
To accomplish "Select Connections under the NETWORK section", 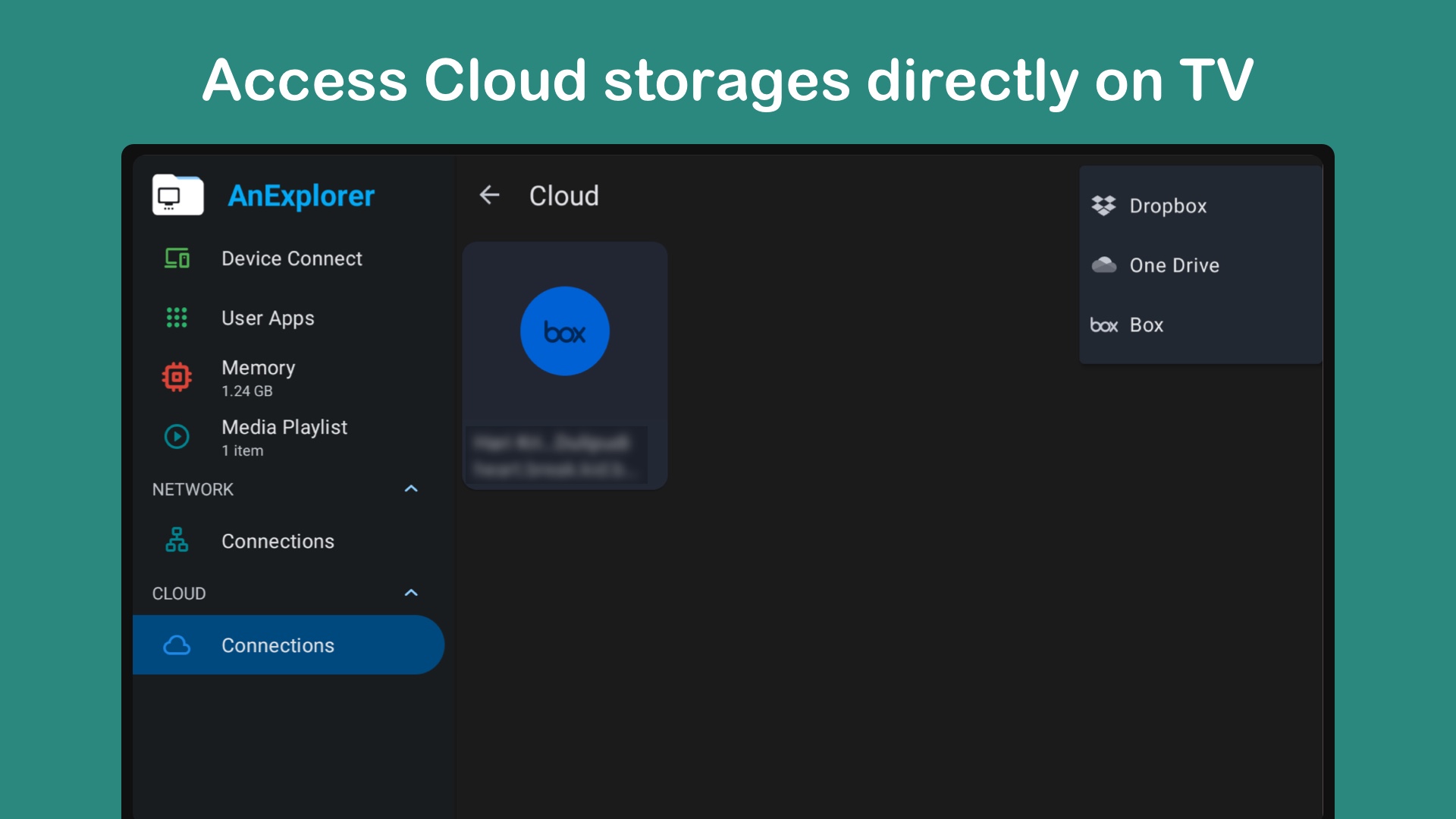I will point(278,541).
